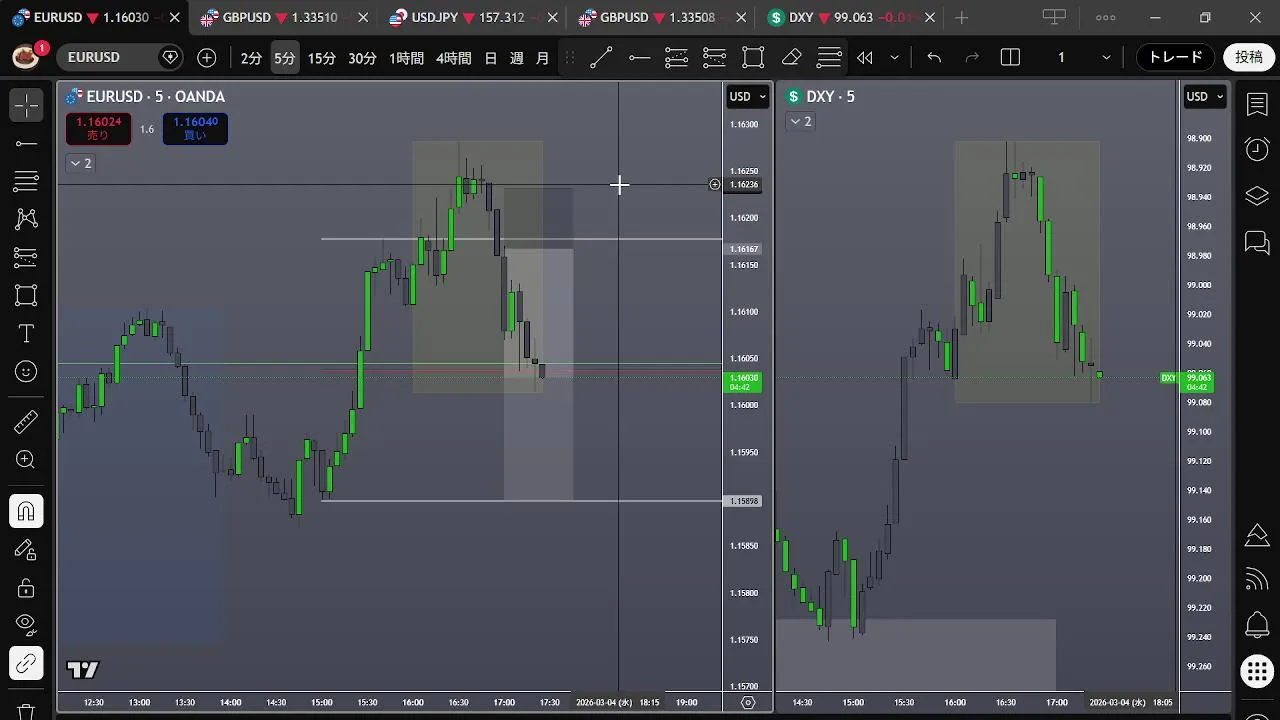Select the Text annotation tool
The height and width of the screenshot is (720, 1280).
click(x=26, y=333)
